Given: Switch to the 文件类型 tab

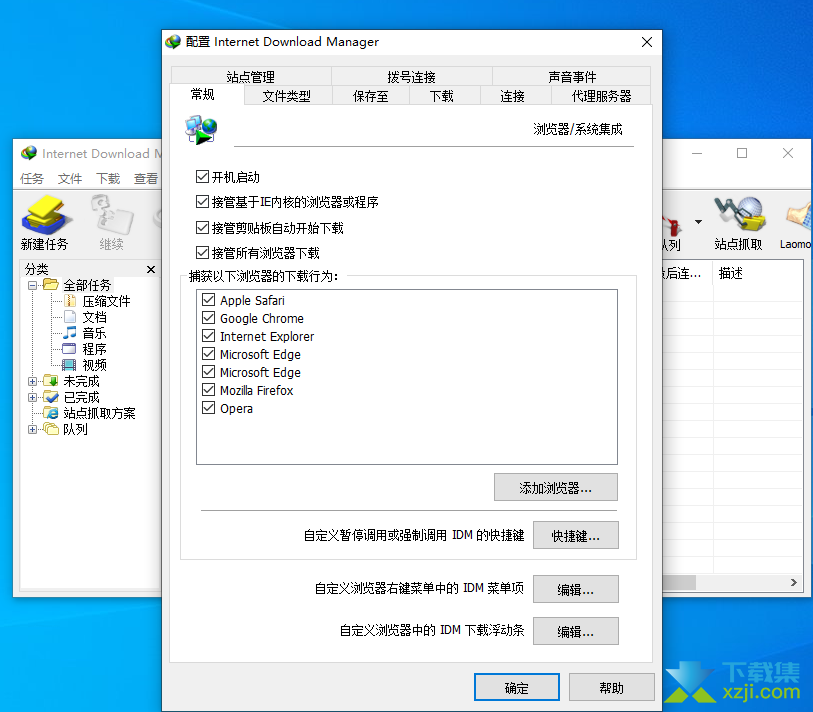Looking at the screenshot, I should tap(287, 96).
